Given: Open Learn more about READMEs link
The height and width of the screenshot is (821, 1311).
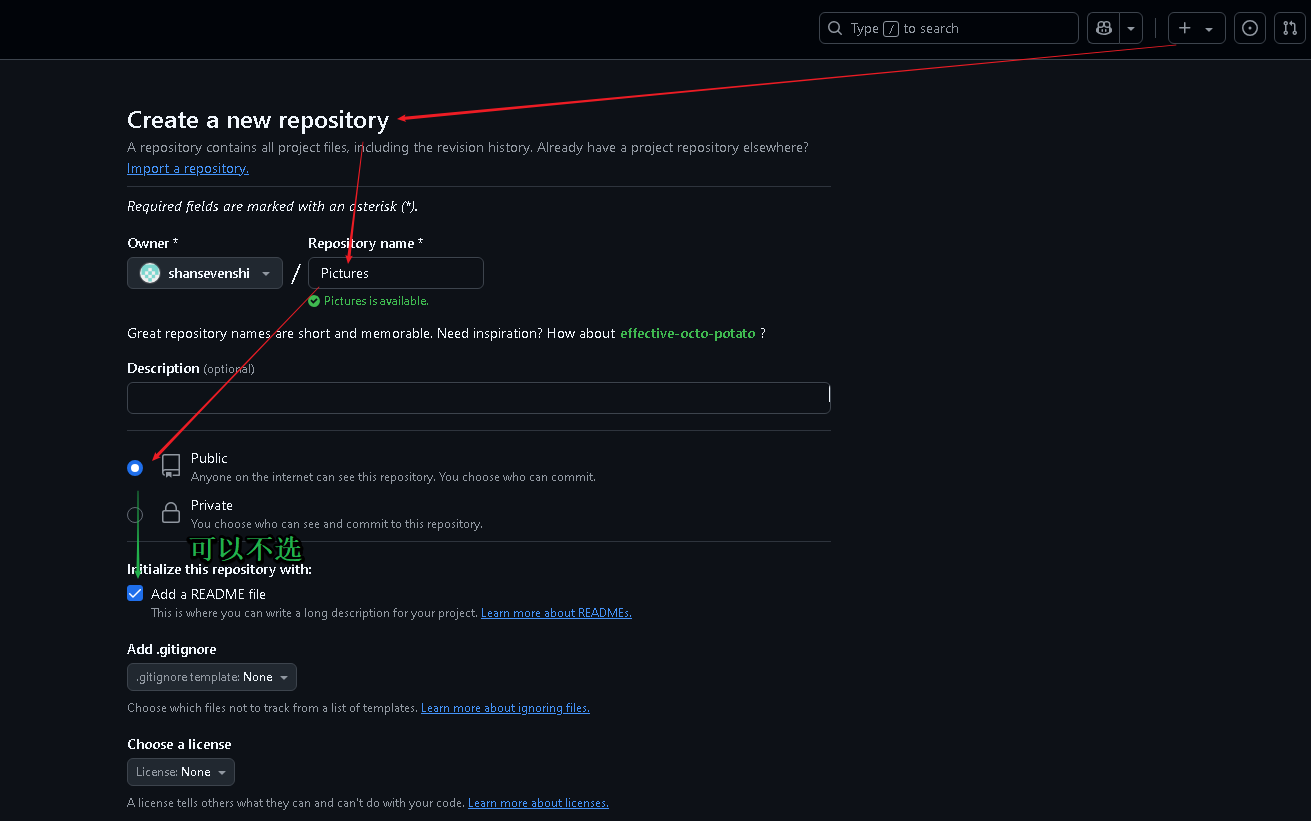Looking at the screenshot, I should tap(556, 613).
